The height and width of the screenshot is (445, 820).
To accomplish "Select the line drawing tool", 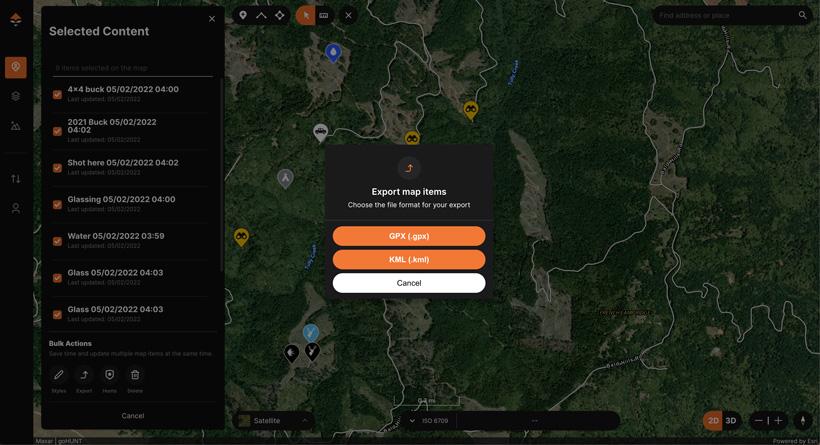I will coord(261,15).
